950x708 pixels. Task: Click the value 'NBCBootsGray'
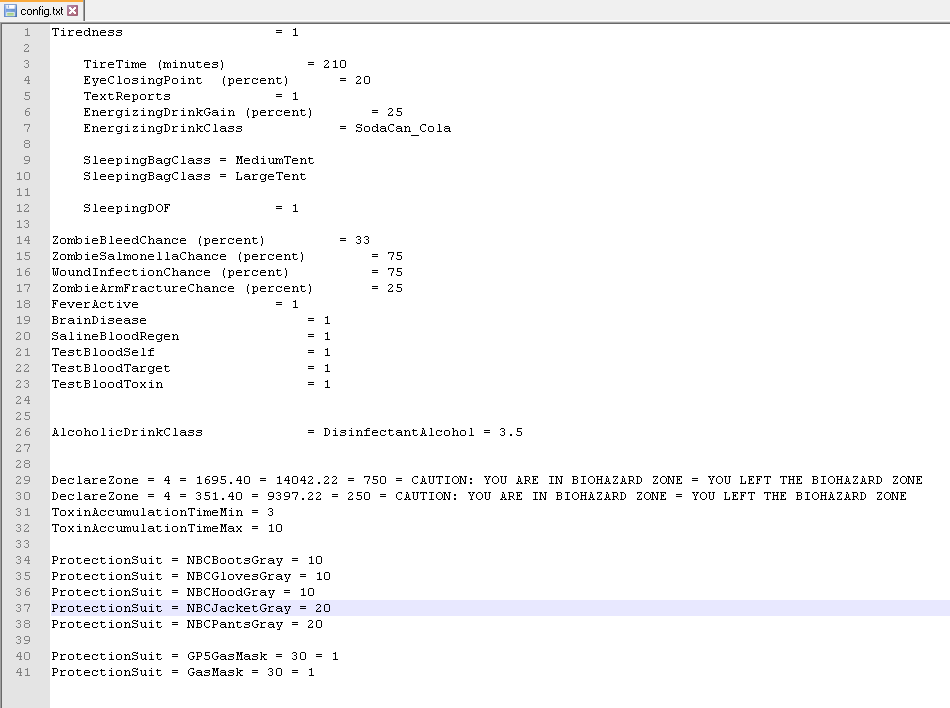point(235,560)
